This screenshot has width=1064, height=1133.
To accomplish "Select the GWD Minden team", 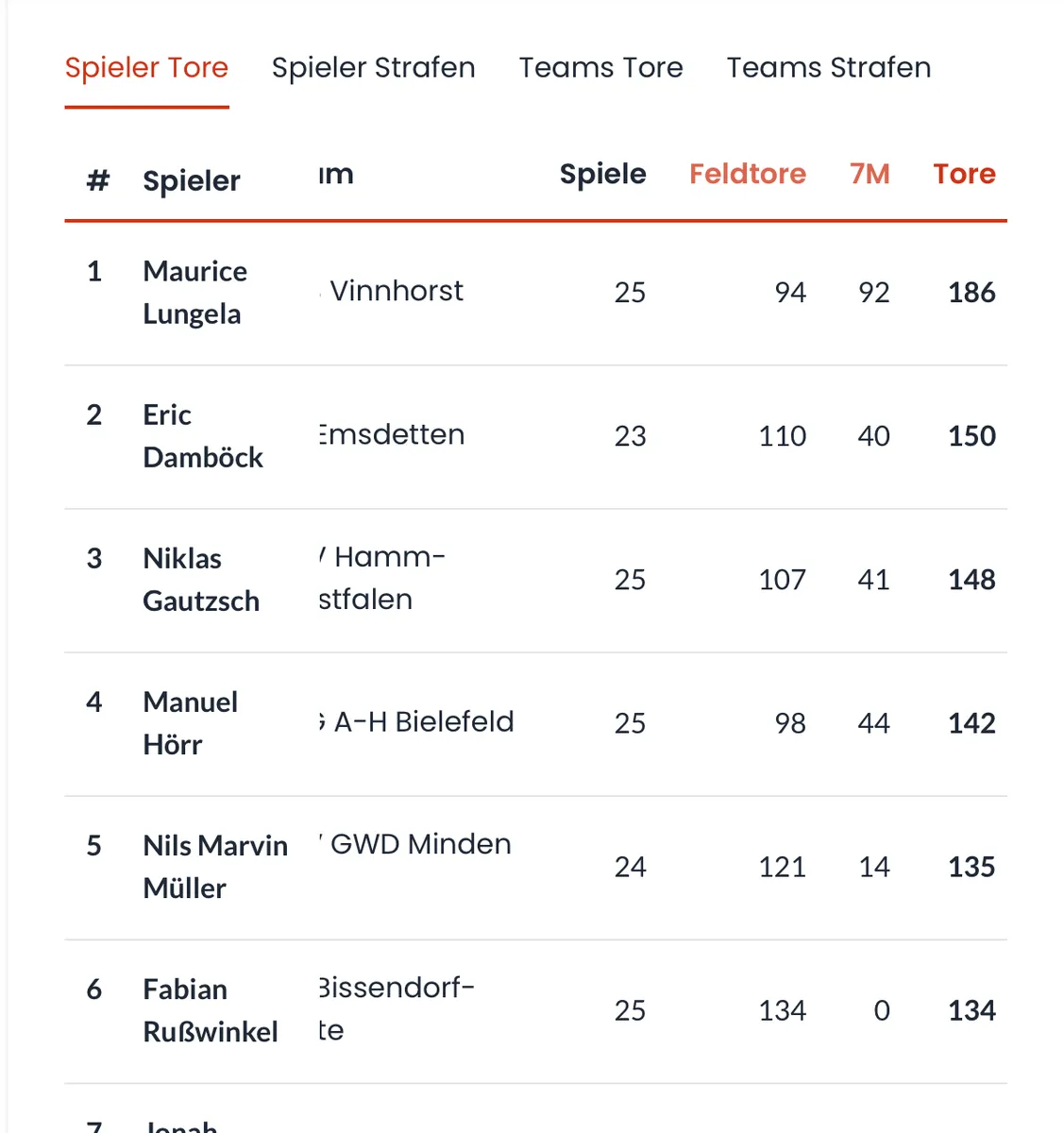I will tap(420, 844).
